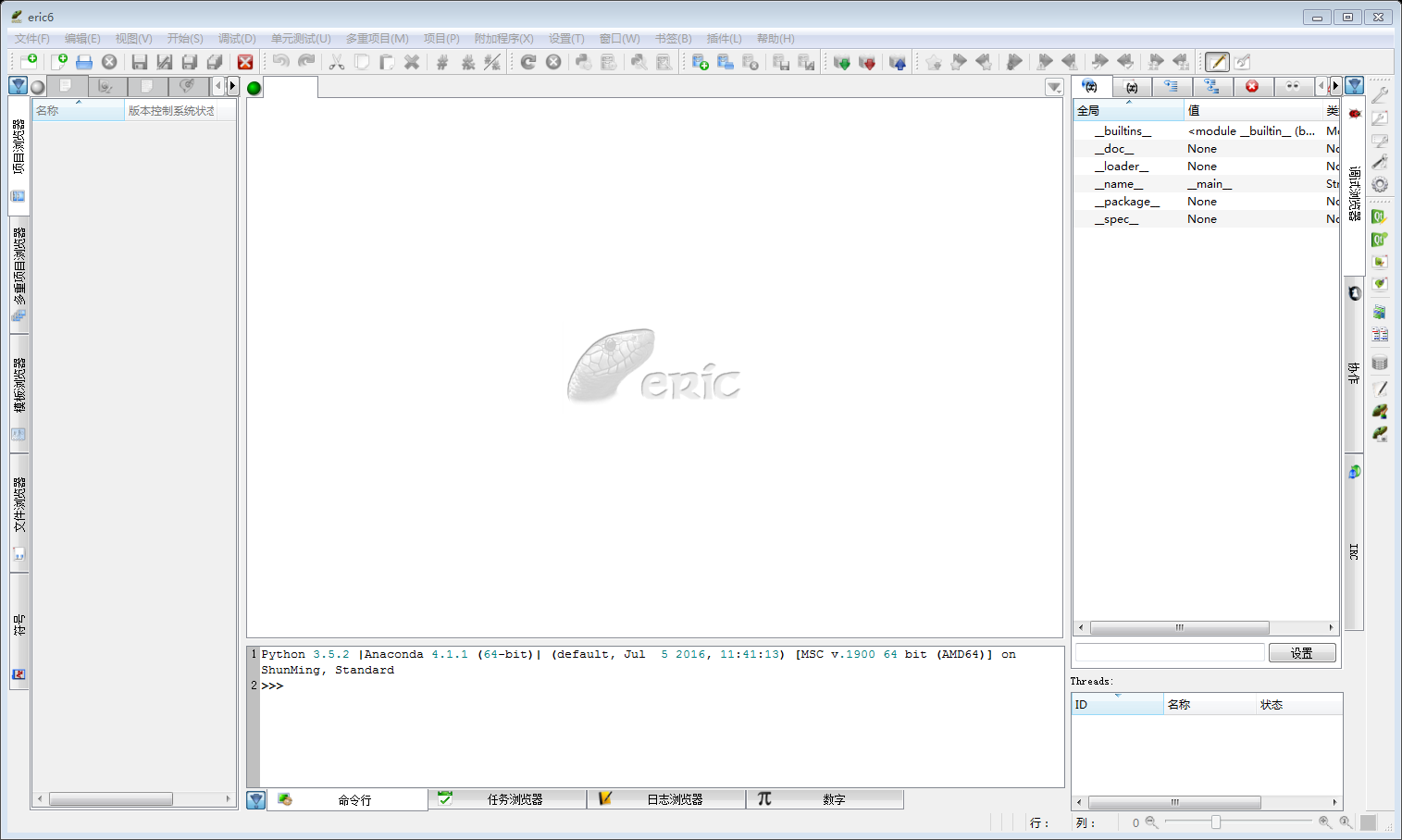1402x840 pixels.
Task: Toggle the Debug profile button
Action: pos(1242,62)
